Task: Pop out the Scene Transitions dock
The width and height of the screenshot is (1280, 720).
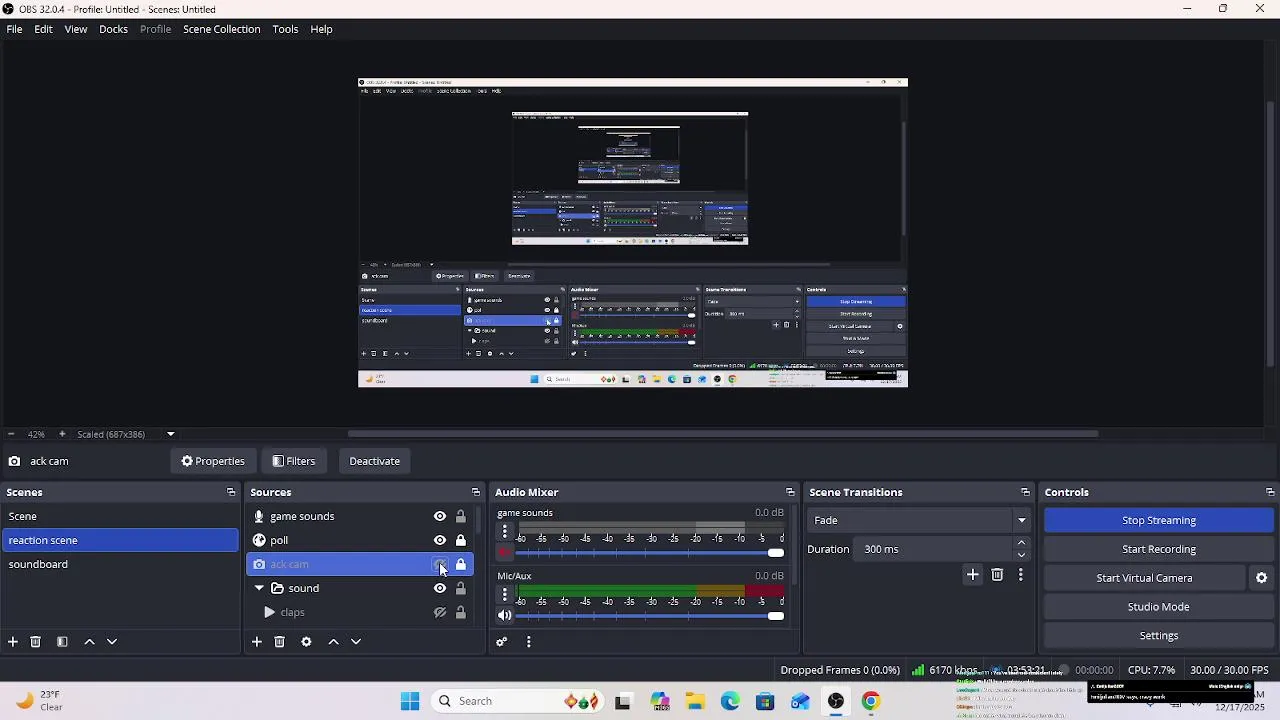Action: click(x=1025, y=492)
